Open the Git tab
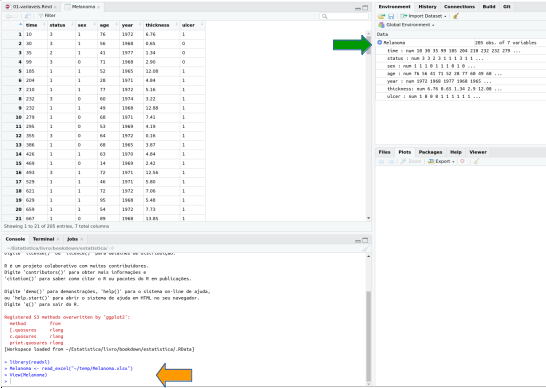 click(x=507, y=7)
